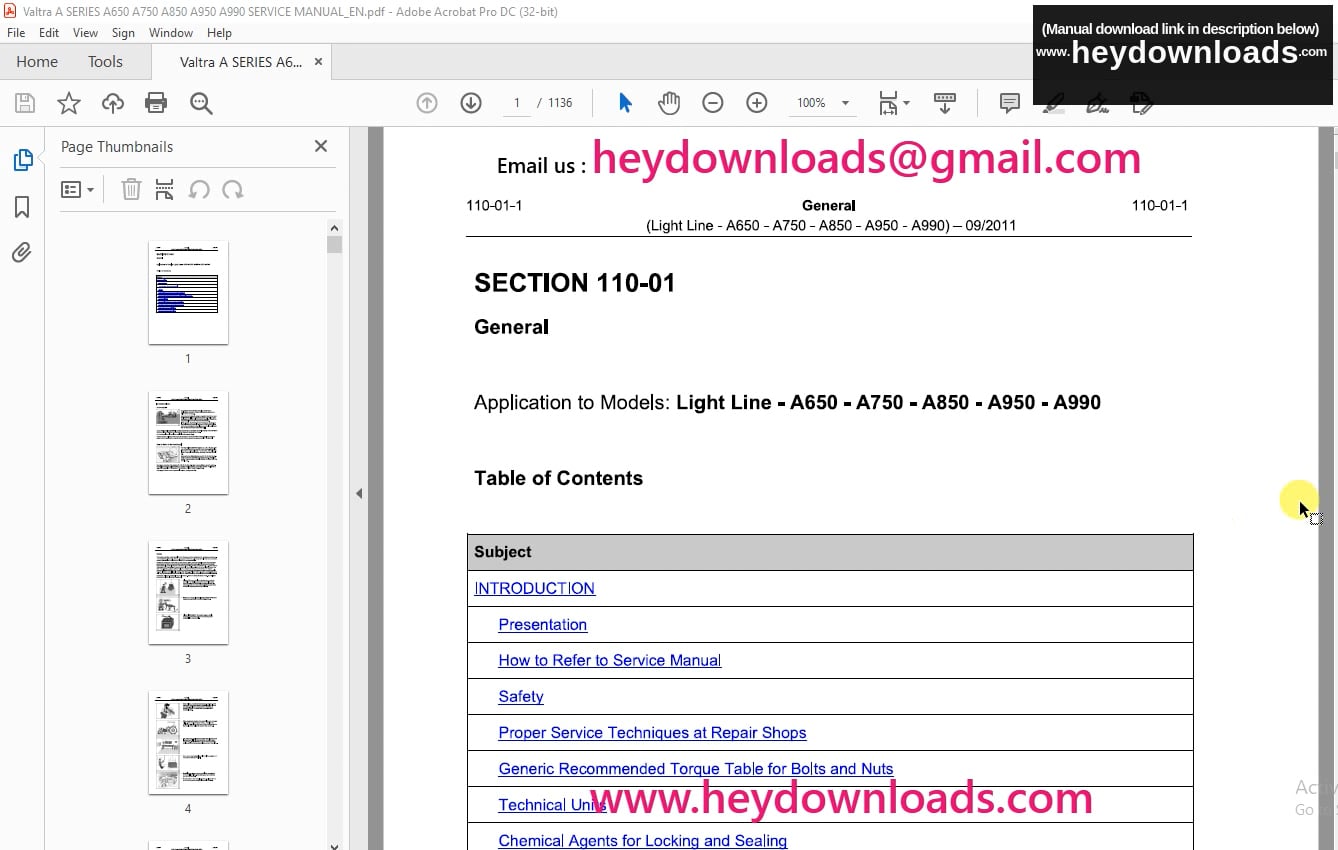Close the Page Thumbnails panel

tap(321, 146)
